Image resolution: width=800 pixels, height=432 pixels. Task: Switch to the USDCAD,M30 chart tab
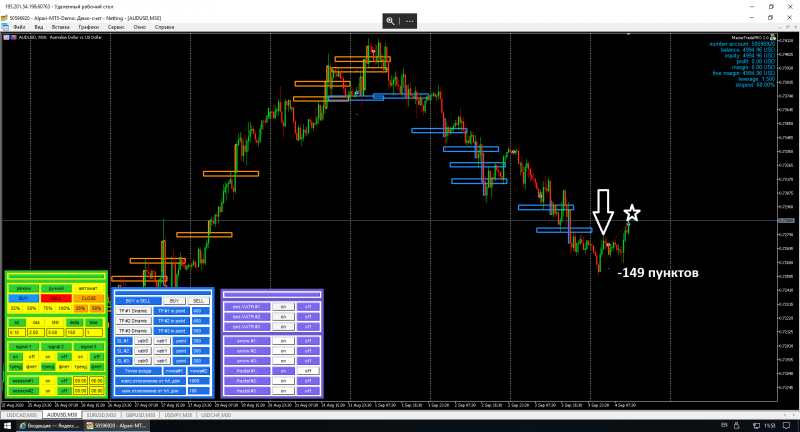tap(21, 415)
